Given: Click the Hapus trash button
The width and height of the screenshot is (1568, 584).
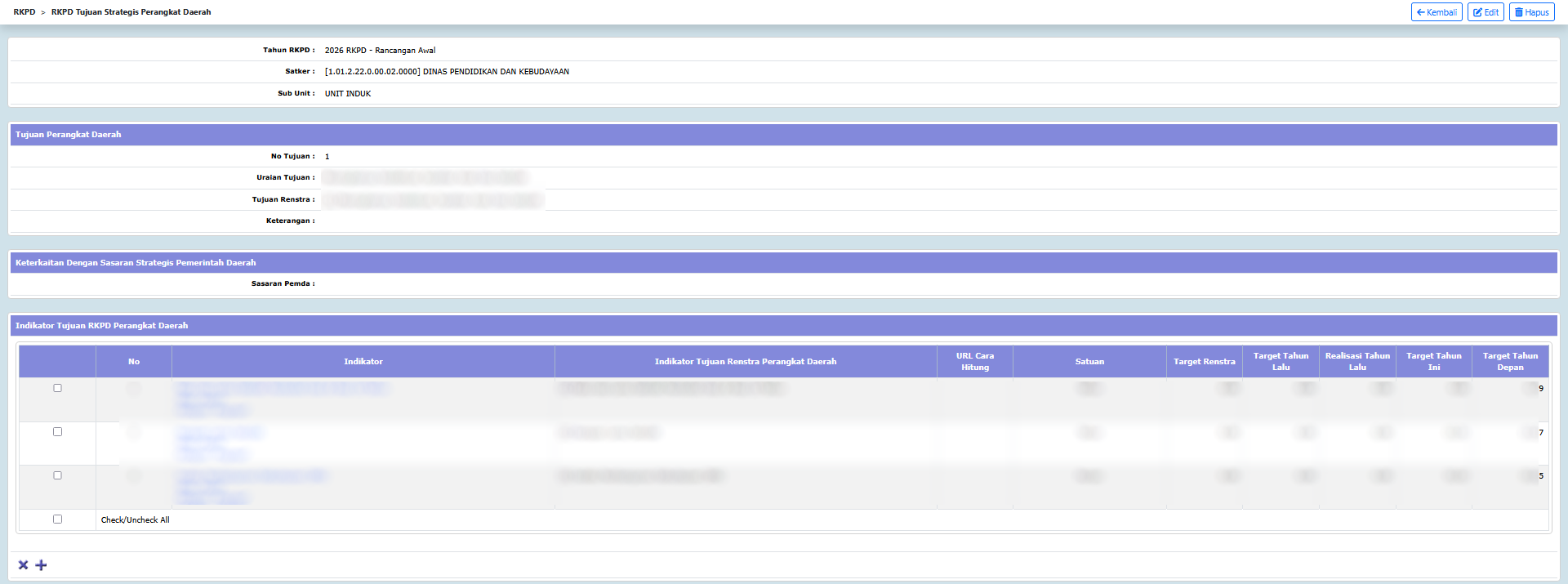Looking at the screenshot, I should click(x=1531, y=12).
